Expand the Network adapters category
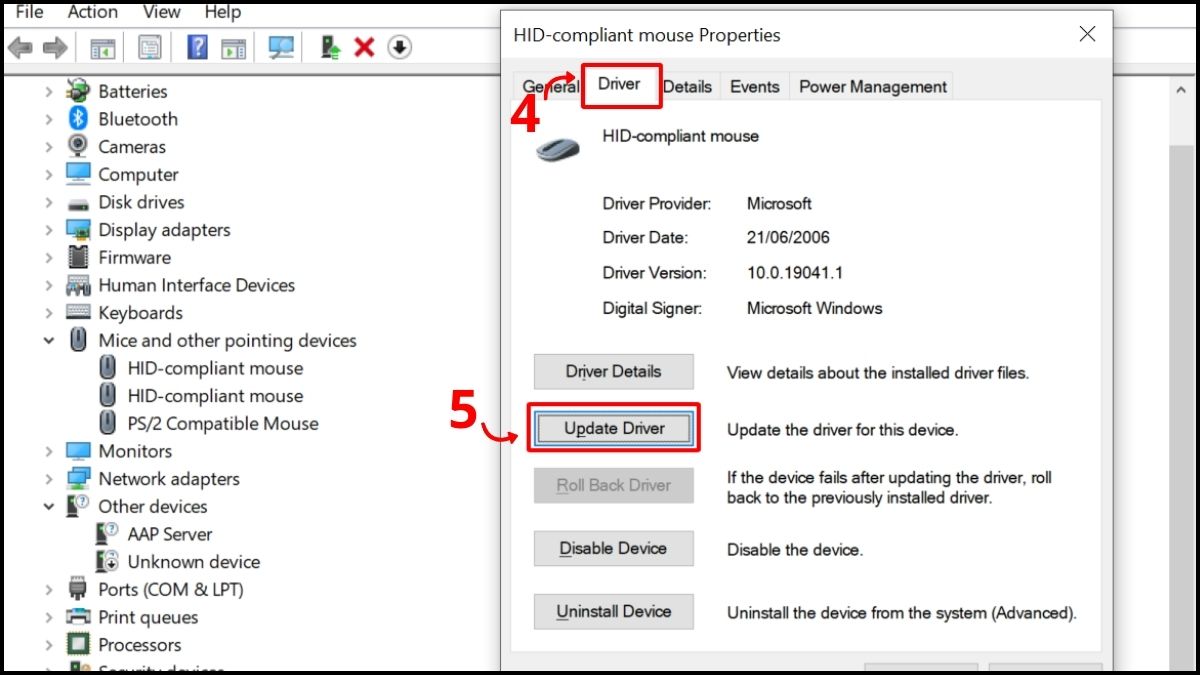This screenshot has height=675, width=1200. click(49, 479)
